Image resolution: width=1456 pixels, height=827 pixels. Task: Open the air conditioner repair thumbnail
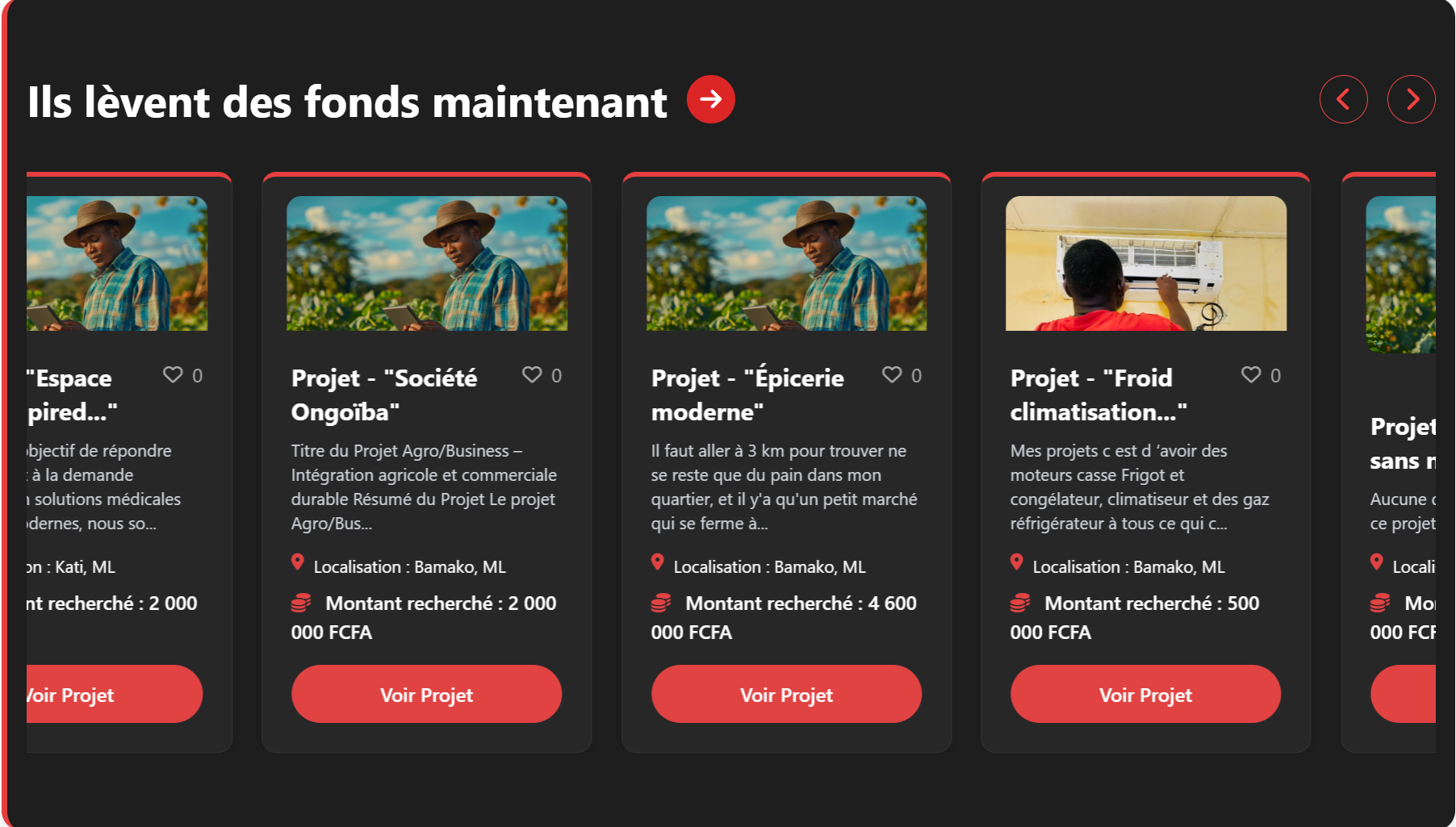(1145, 263)
